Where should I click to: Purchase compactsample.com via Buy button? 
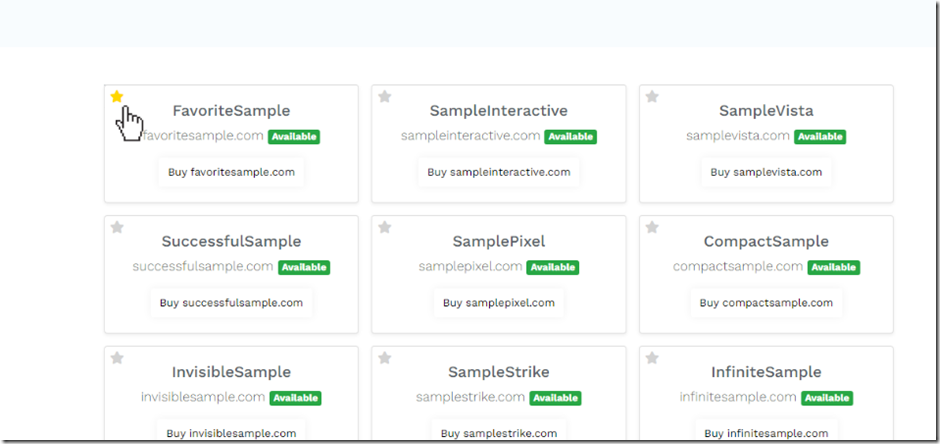[766, 303]
